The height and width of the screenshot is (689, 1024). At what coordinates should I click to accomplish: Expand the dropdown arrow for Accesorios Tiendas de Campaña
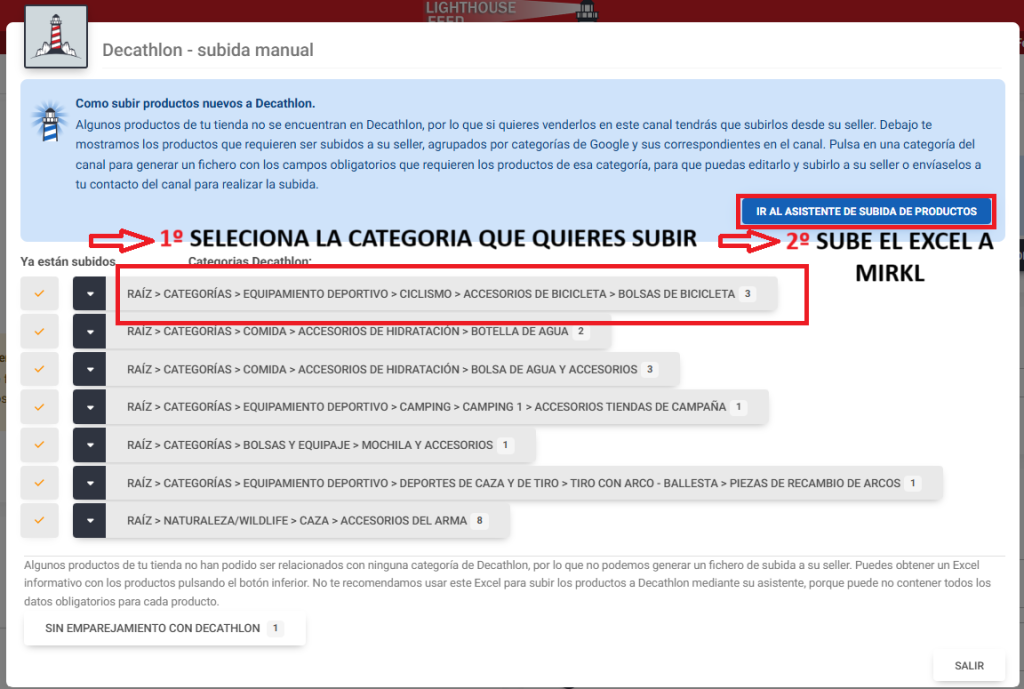pyautogui.click(x=89, y=408)
